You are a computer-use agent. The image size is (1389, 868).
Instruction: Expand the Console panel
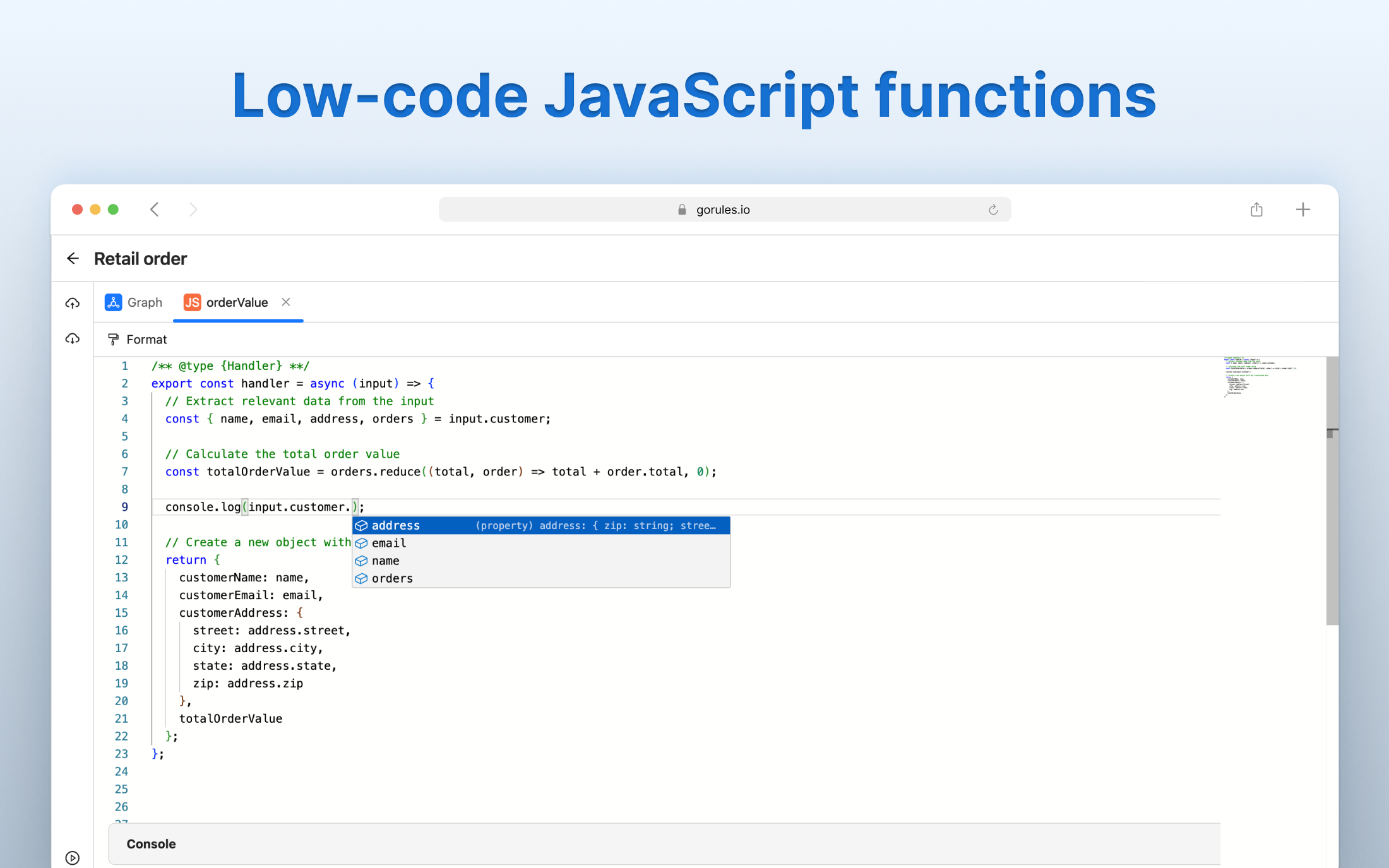pos(152,844)
